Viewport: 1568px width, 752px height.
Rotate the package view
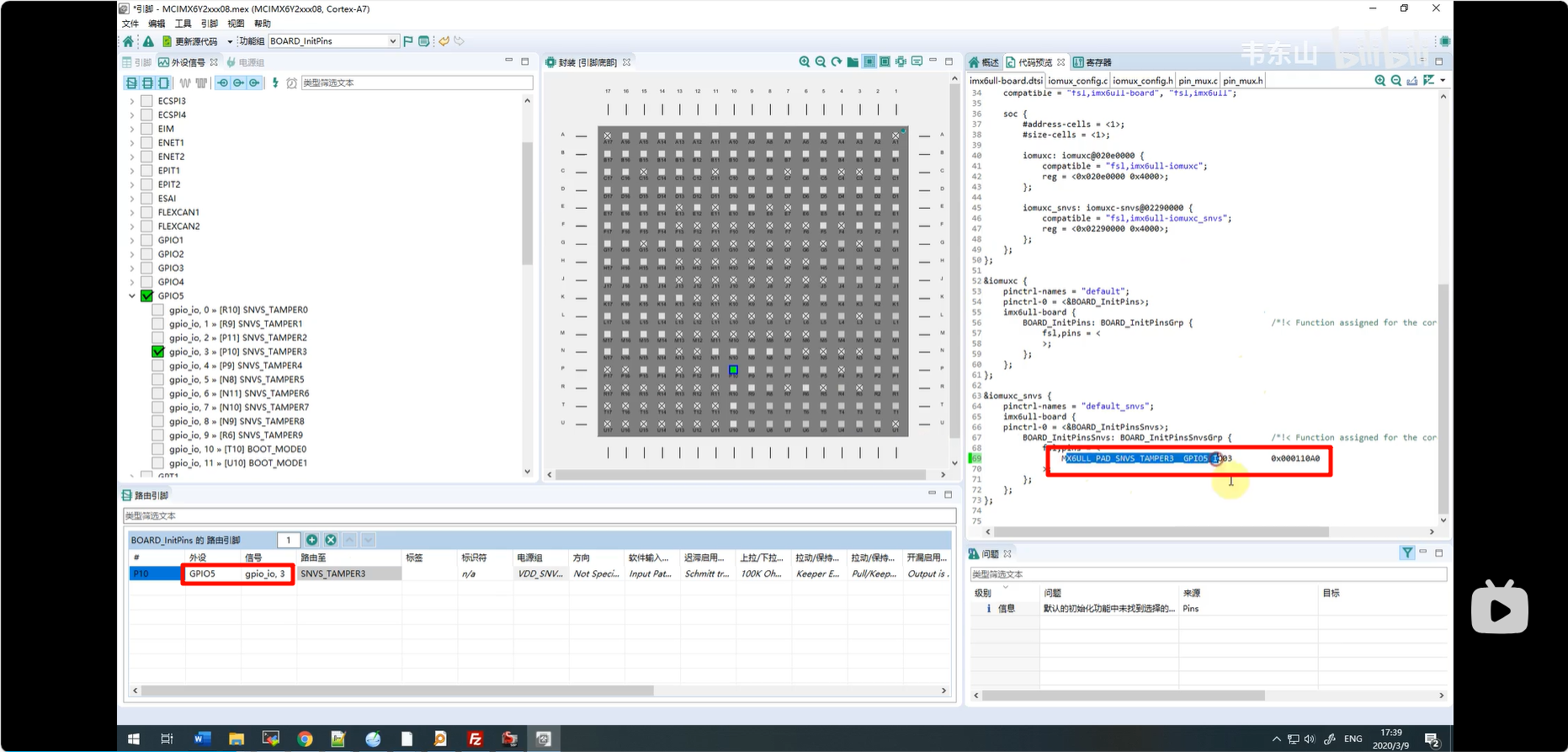837,61
